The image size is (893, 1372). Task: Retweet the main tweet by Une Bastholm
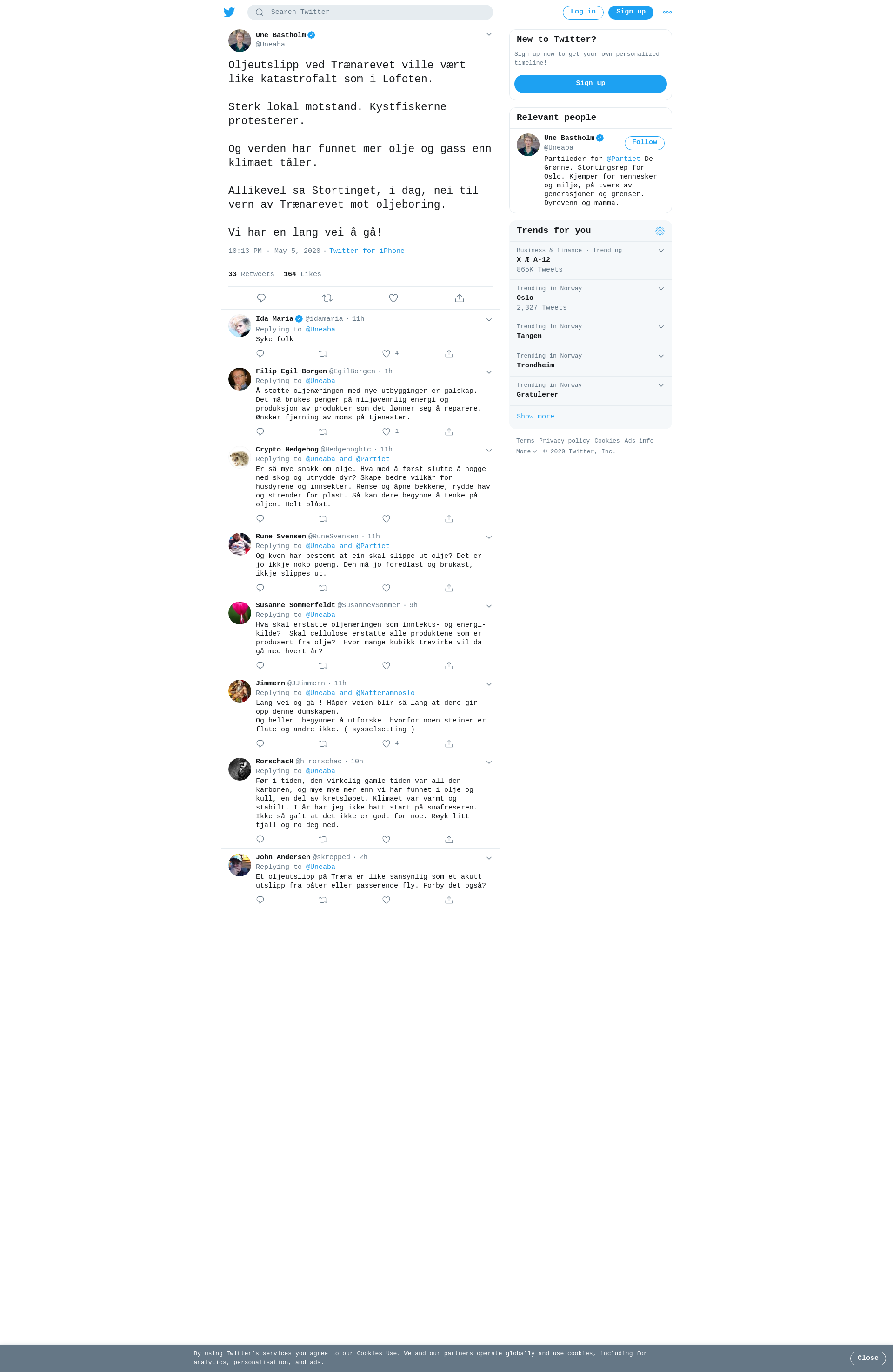click(x=327, y=298)
